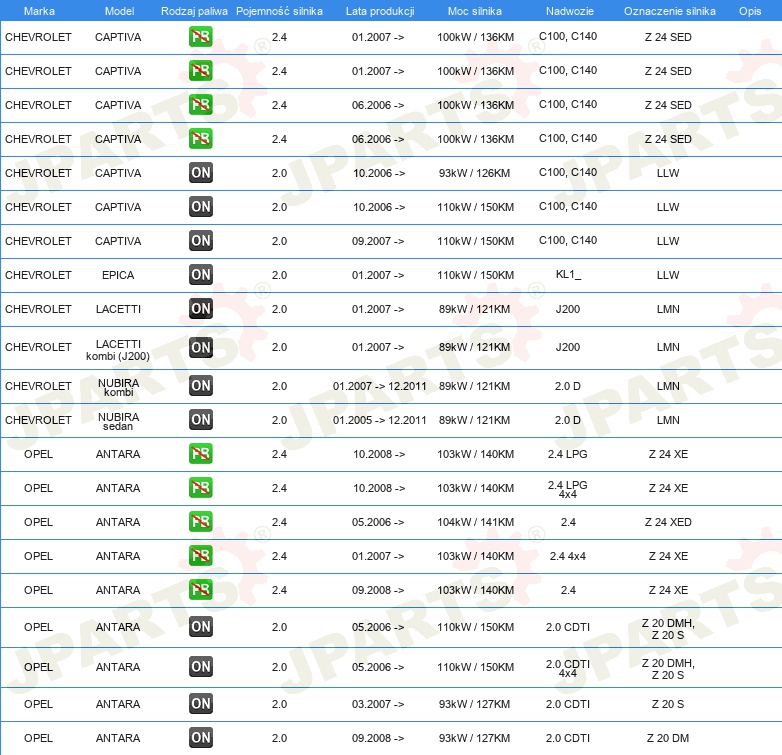The image size is (782, 755).
Task: Click the 2.0 capacity cell in the EPICA row
Action: pos(279,275)
